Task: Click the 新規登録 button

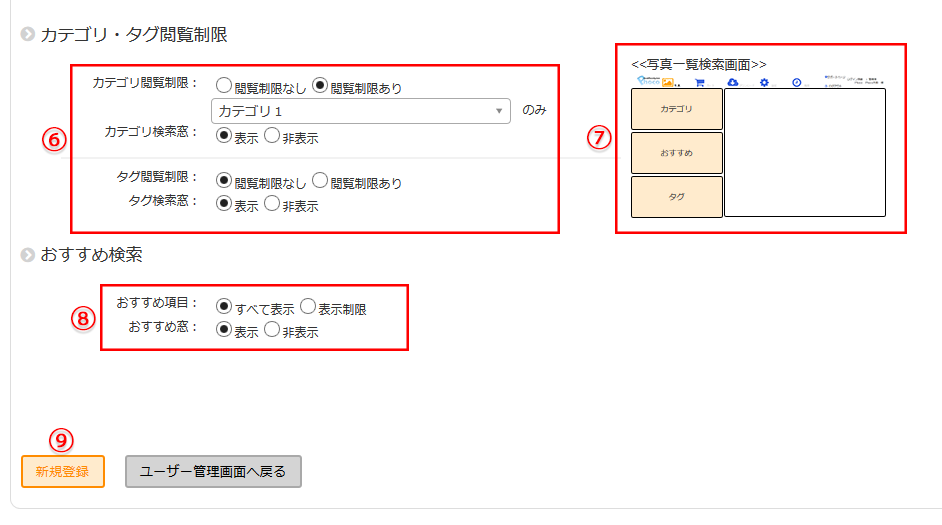Action: (x=62, y=471)
